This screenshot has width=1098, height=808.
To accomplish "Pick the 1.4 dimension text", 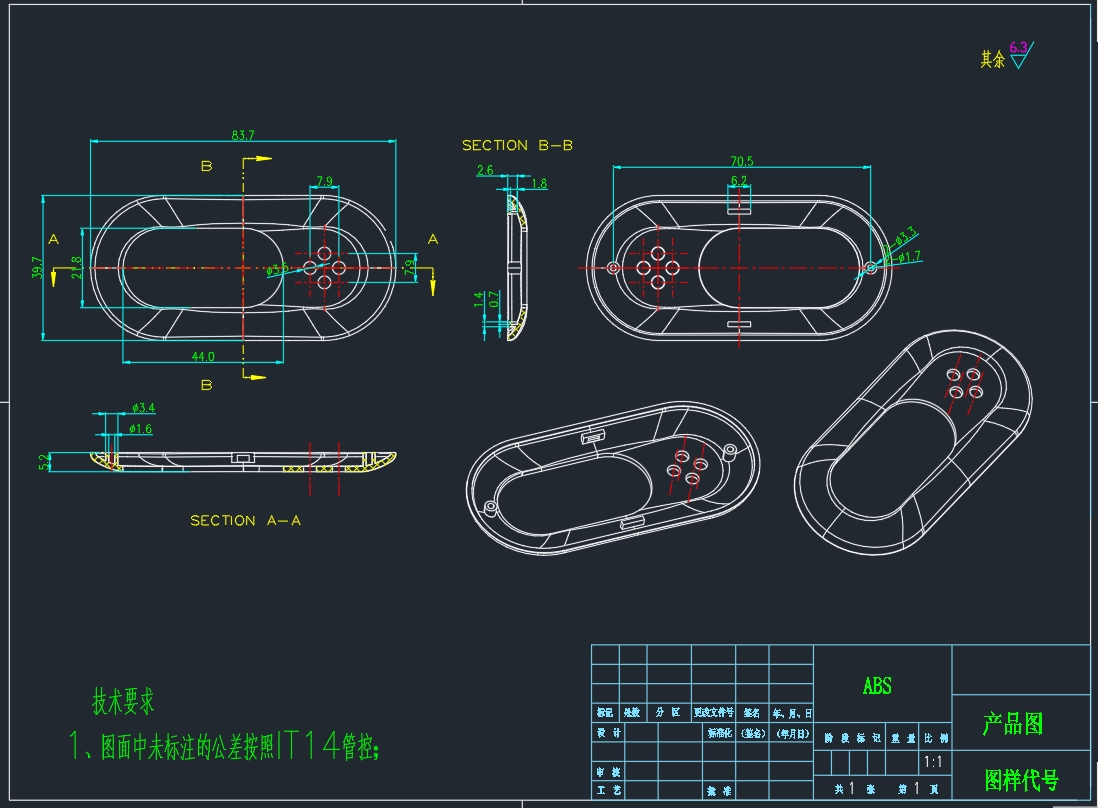I will pyautogui.click(x=478, y=300).
